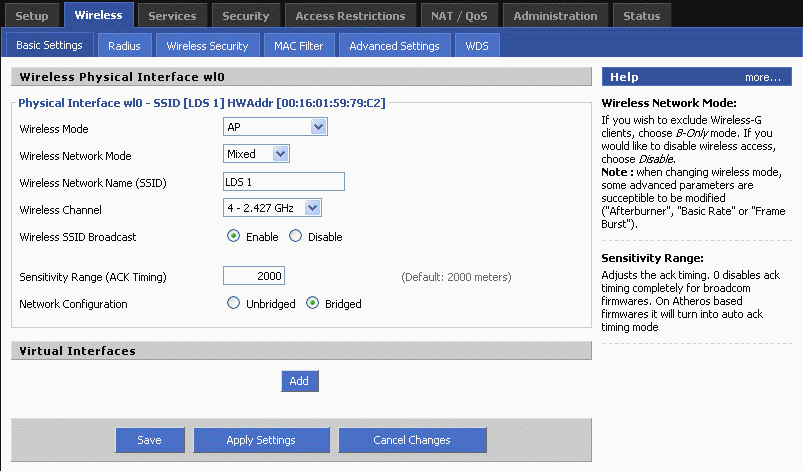Click the Wireless Network Name SSID field

click(x=284, y=181)
